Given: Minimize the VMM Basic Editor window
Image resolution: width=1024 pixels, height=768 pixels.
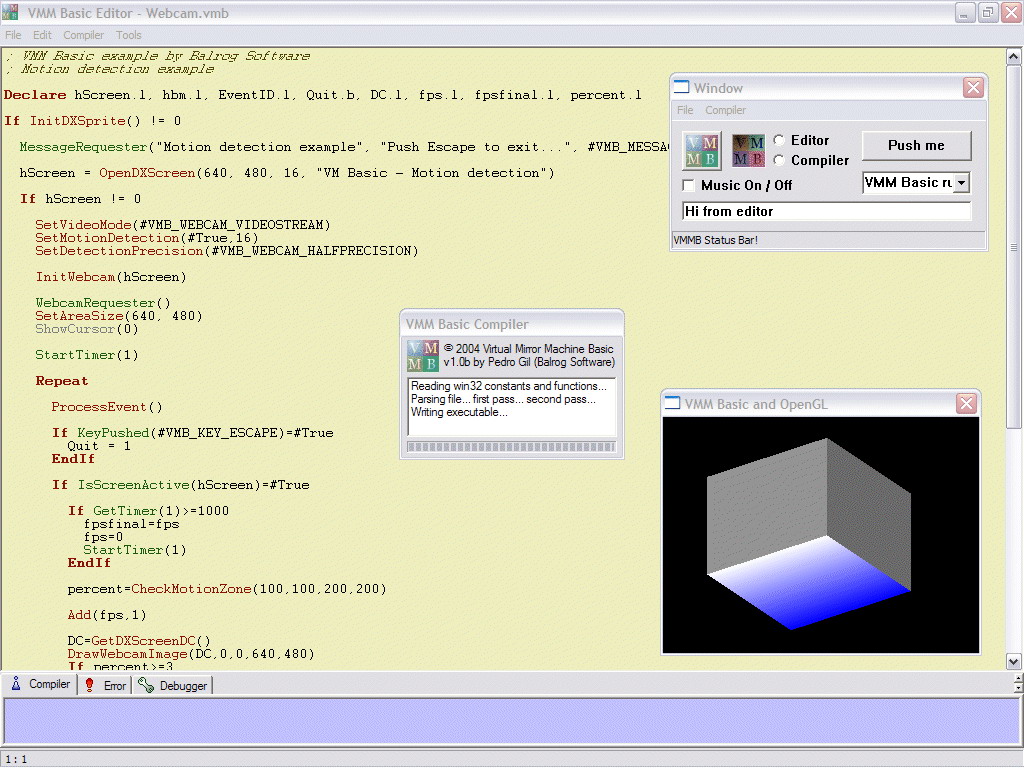Looking at the screenshot, I should [x=965, y=12].
